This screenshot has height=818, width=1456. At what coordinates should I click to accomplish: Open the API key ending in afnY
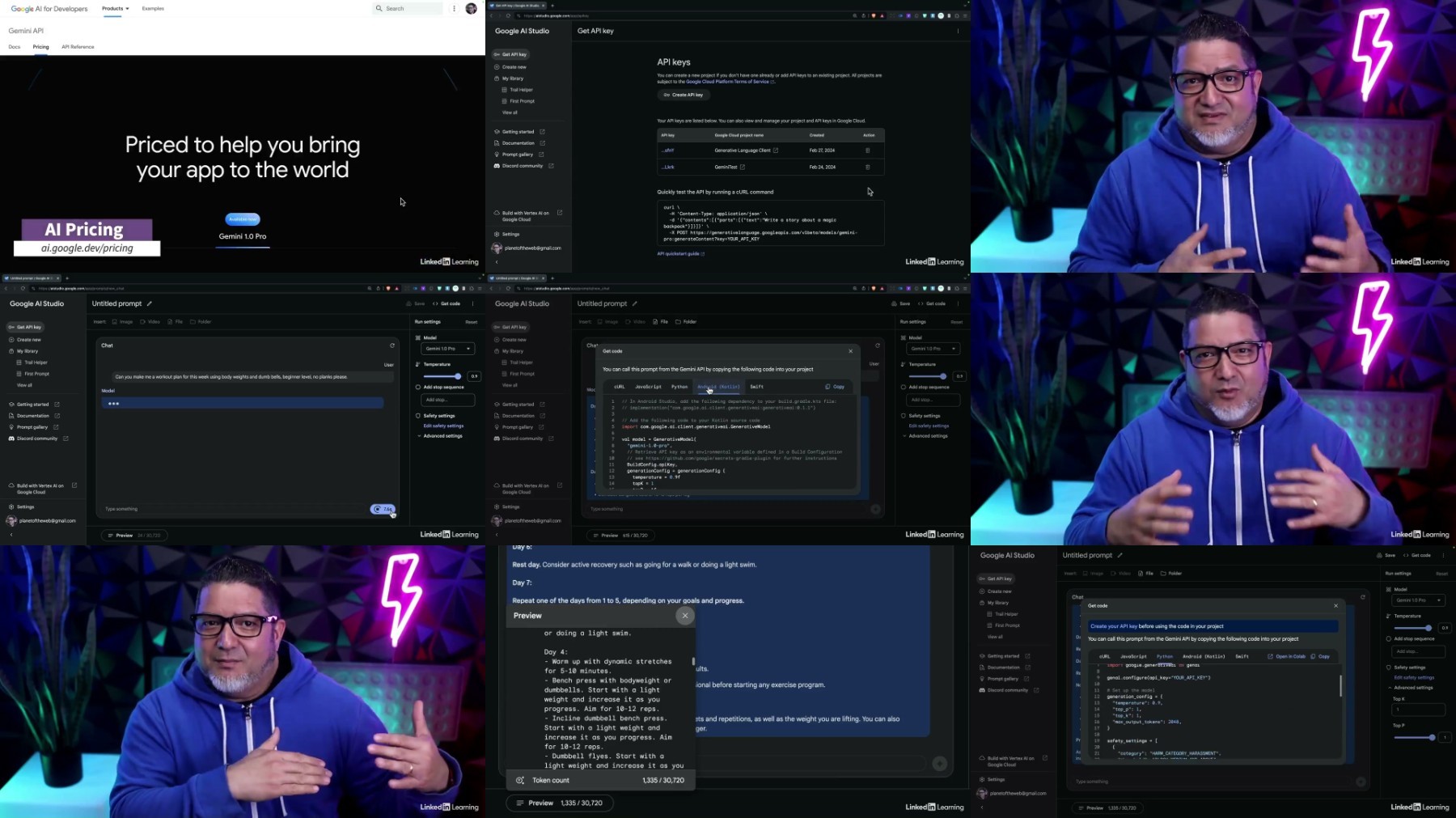click(668, 150)
